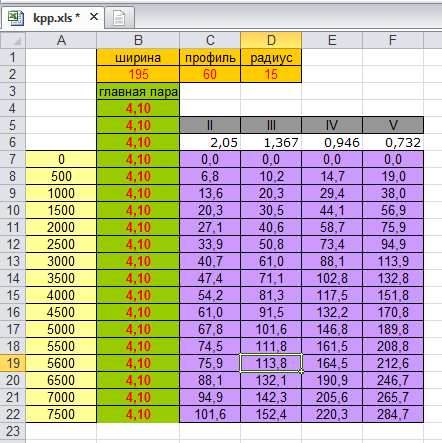Select speed cell 75,9 in row 19
The image size is (442, 443).
tap(210, 363)
